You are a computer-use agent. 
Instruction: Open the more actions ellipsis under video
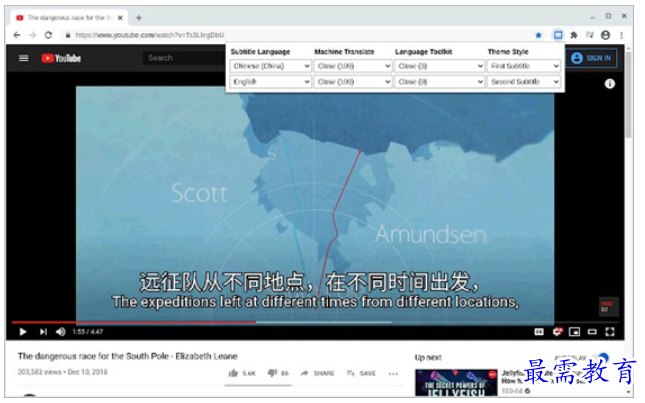coord(393,373)
